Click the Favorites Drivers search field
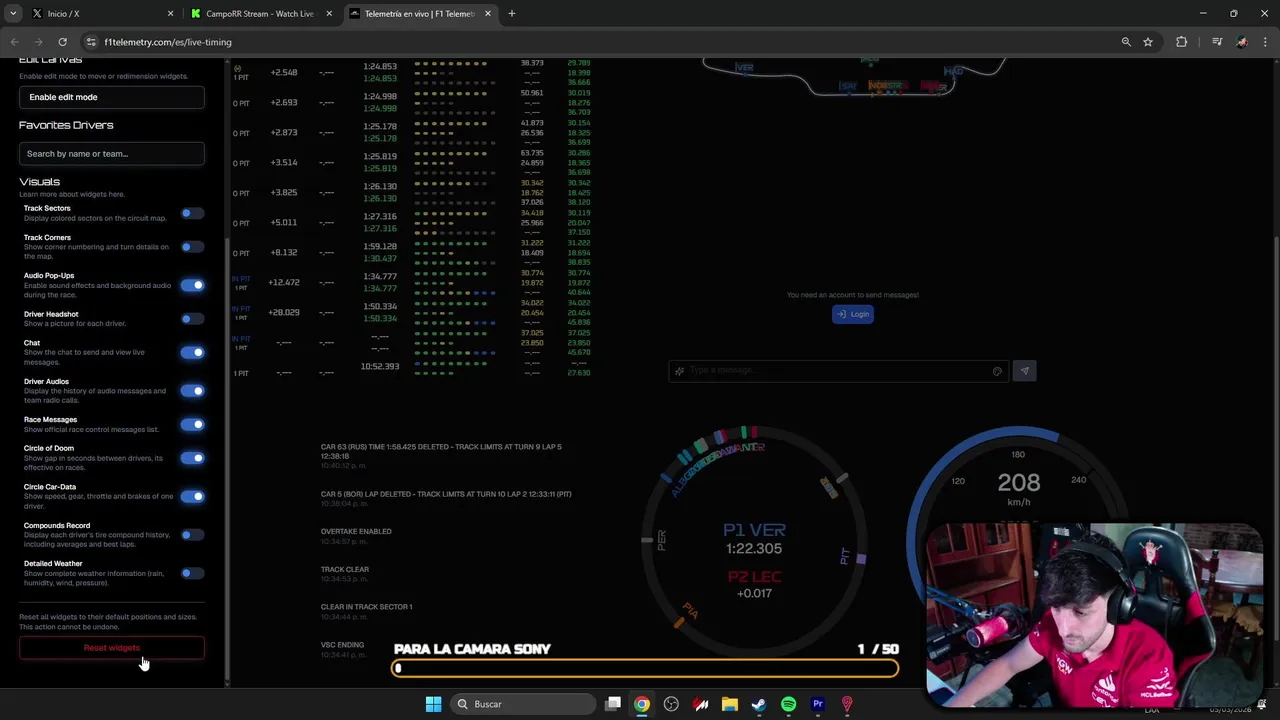This screenshot has height=720, width=1280. tap(112, 154)
